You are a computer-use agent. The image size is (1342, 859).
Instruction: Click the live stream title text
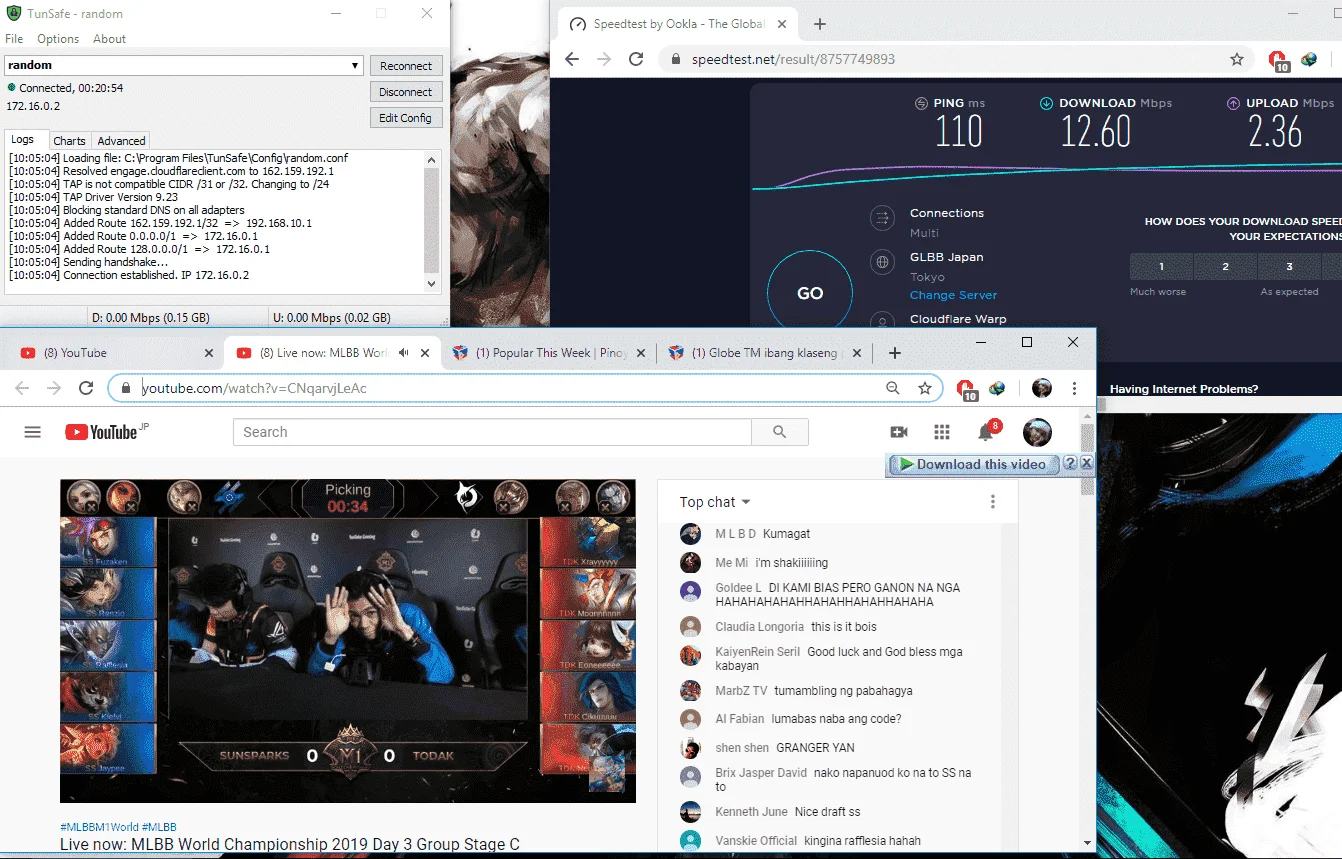pos(290,845)
